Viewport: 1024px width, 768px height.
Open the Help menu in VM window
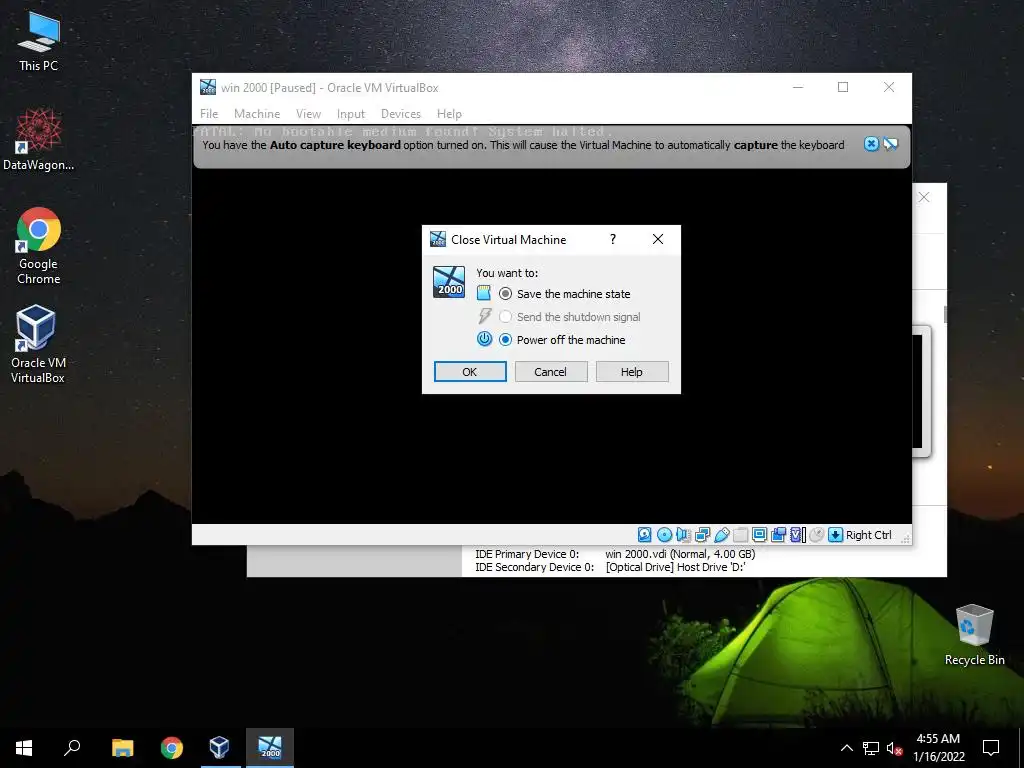pyautogui.click(x=449, y=114)
